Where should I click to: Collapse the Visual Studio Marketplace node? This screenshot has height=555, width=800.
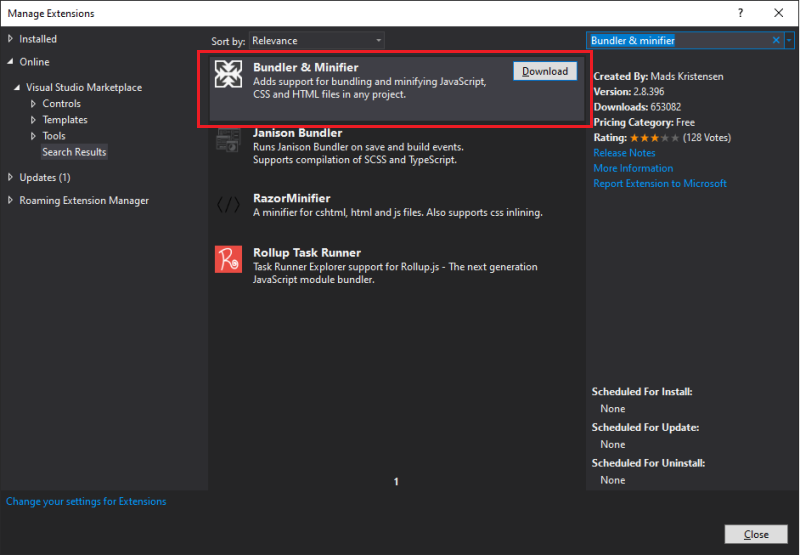[17, 87]
